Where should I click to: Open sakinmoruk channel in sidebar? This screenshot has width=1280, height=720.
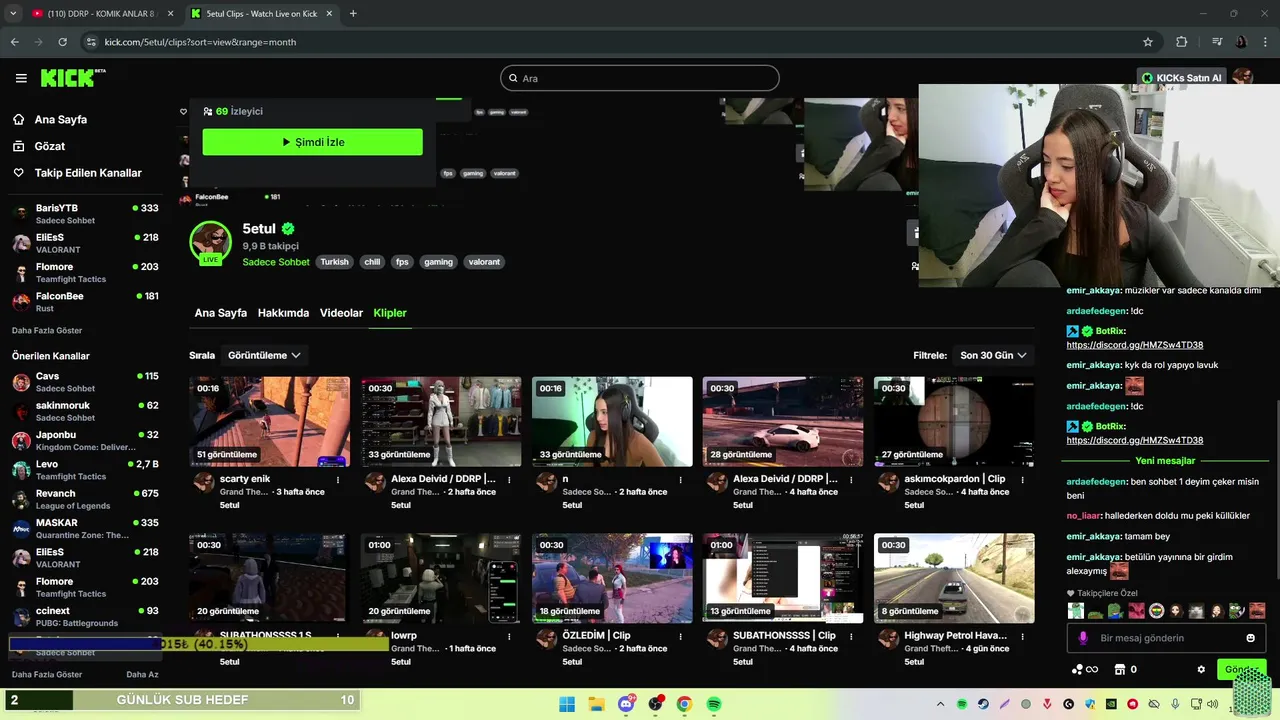(x=84, y=411)
